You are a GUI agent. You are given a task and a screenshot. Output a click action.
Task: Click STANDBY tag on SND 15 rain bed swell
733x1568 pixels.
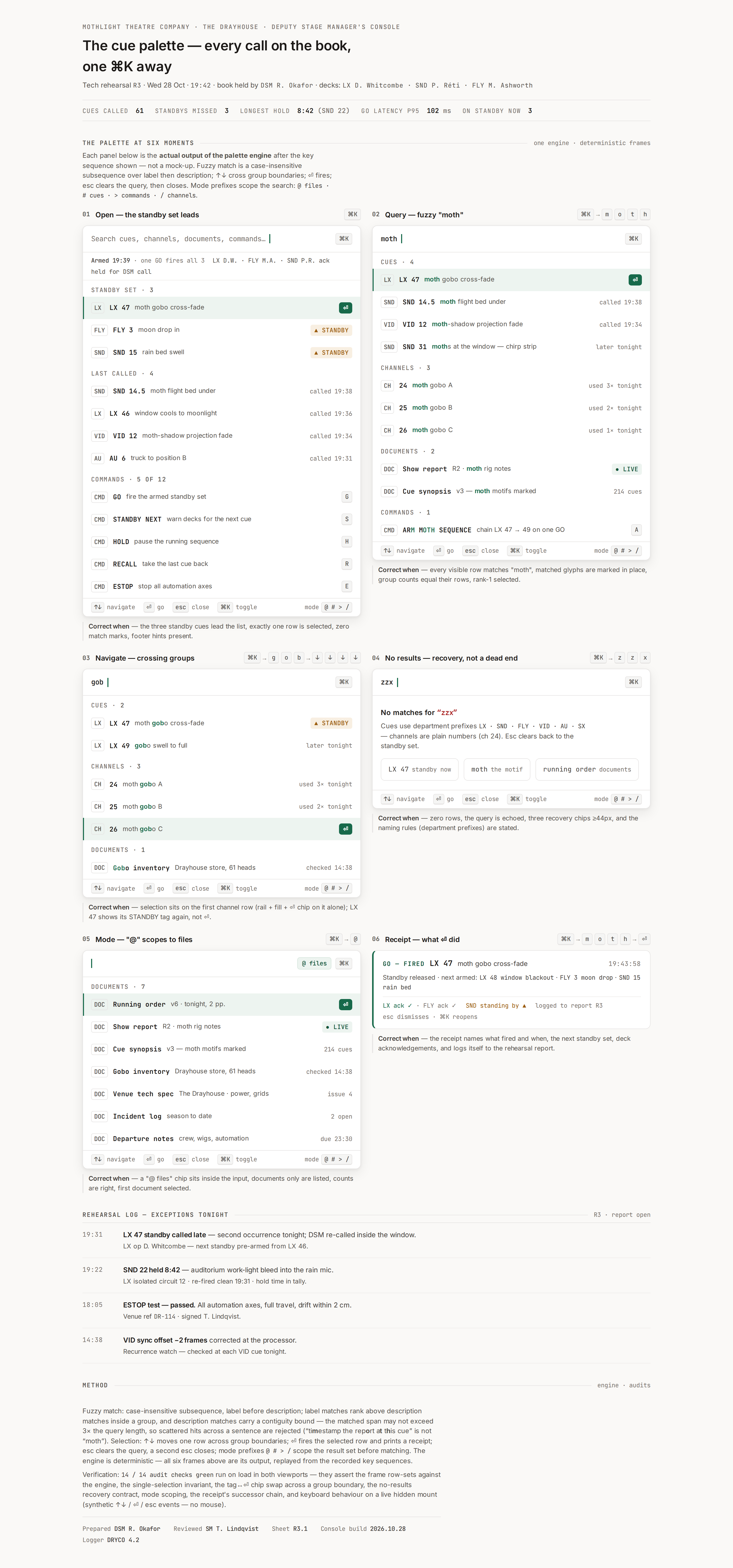(331, 352)
